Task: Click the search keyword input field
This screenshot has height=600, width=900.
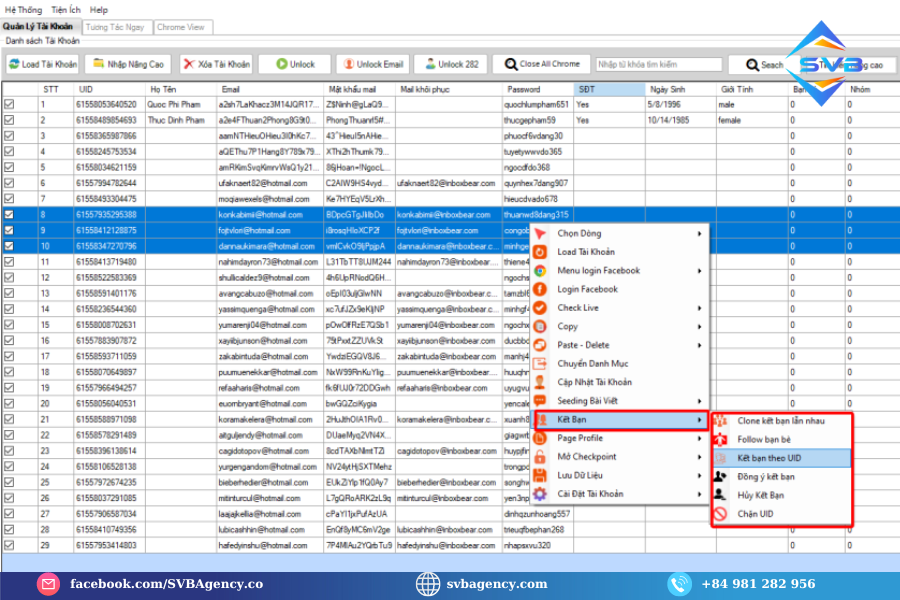Action: (658, 64)
